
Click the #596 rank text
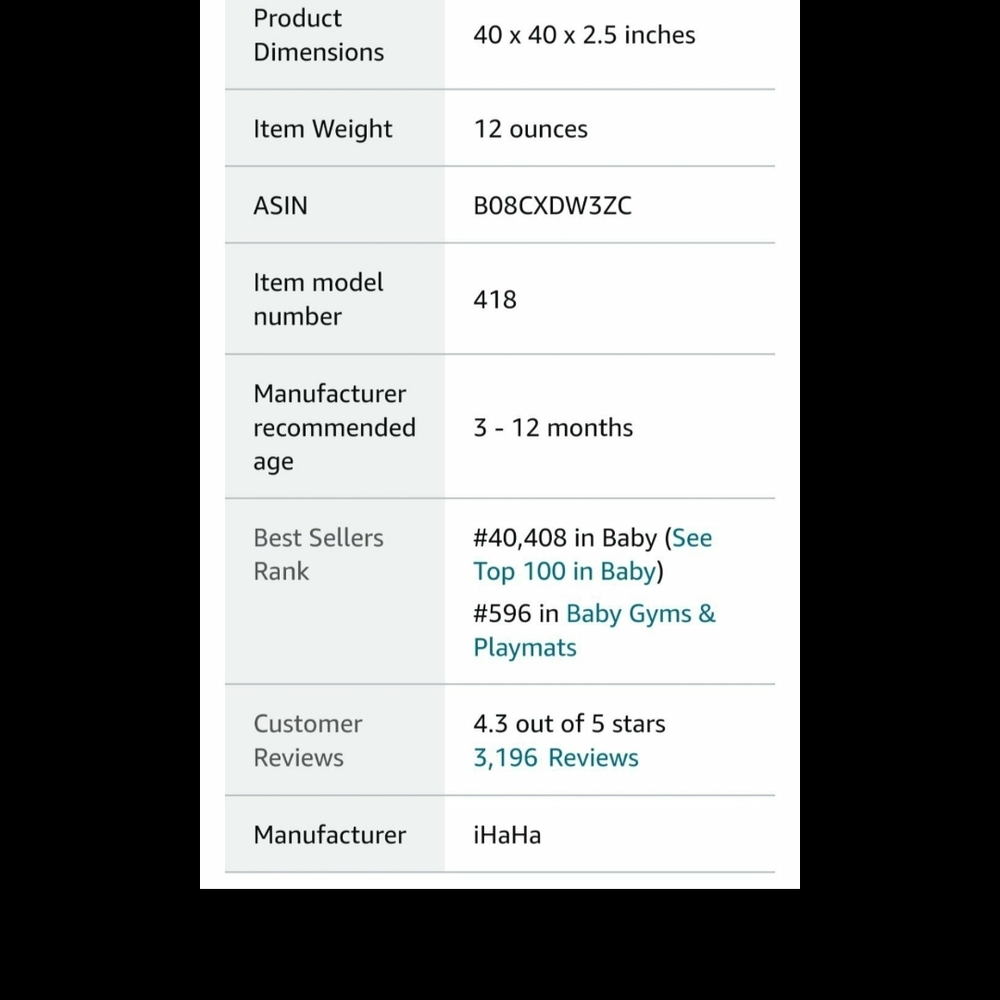coord(502,614)
